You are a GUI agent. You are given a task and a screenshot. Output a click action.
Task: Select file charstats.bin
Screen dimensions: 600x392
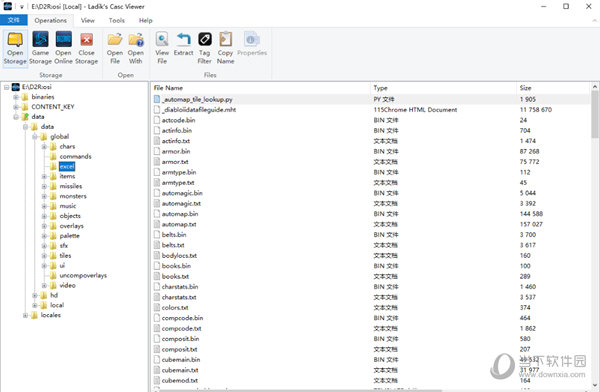180,287
